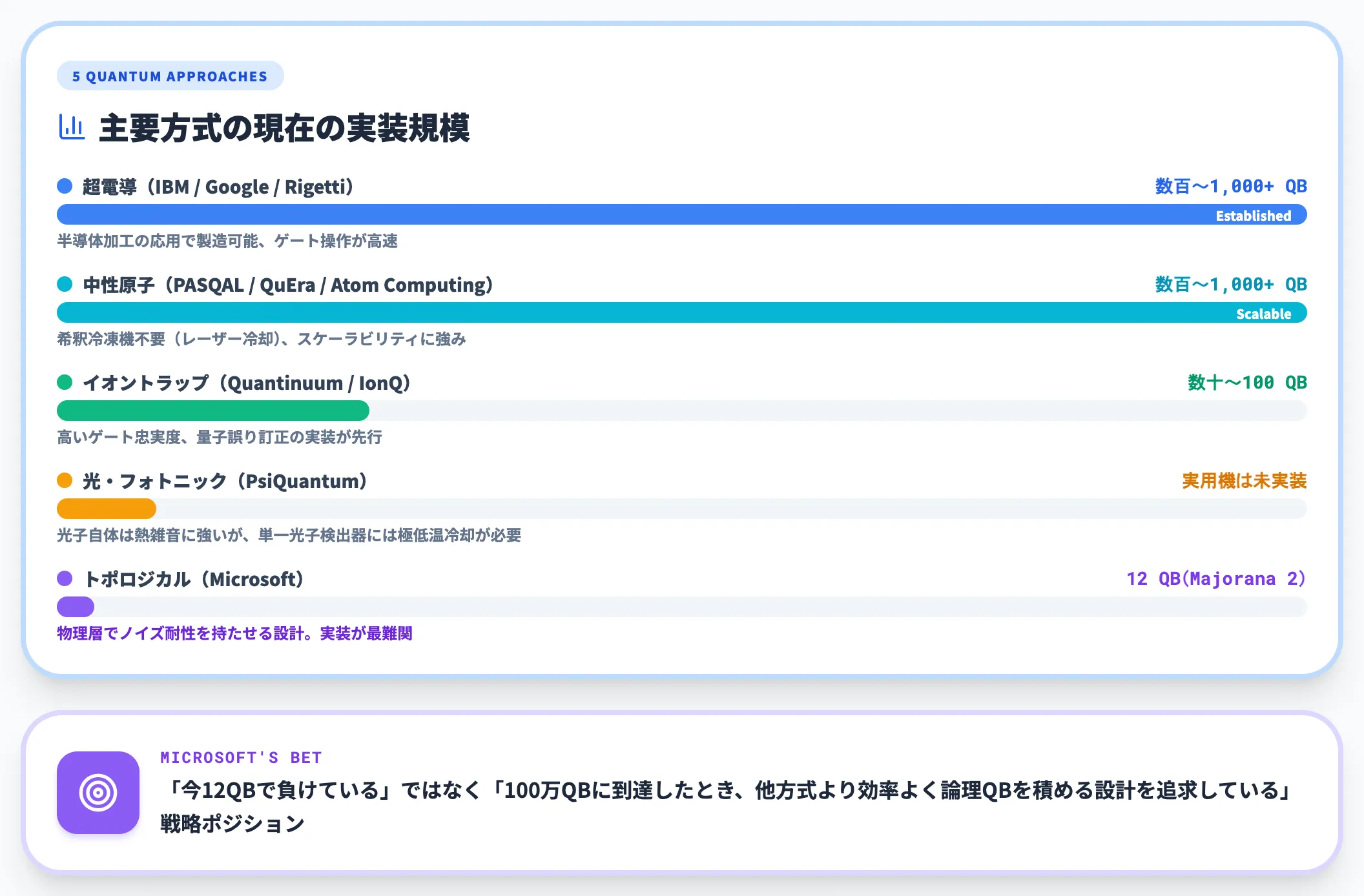Viewport: 1364px width, 896px height.
Task: Click the orange PsiQuantum progress bar
Action: point(107,509)
